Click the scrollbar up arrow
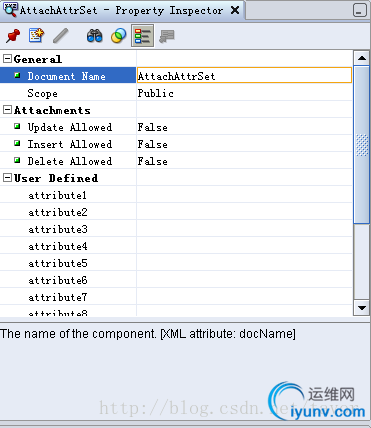Screen dimensions: 371x428 pos(362,58)
